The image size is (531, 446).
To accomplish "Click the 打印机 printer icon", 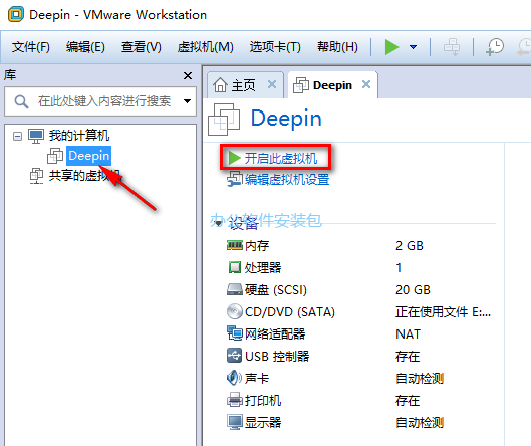I will click(x=235, y=400).
